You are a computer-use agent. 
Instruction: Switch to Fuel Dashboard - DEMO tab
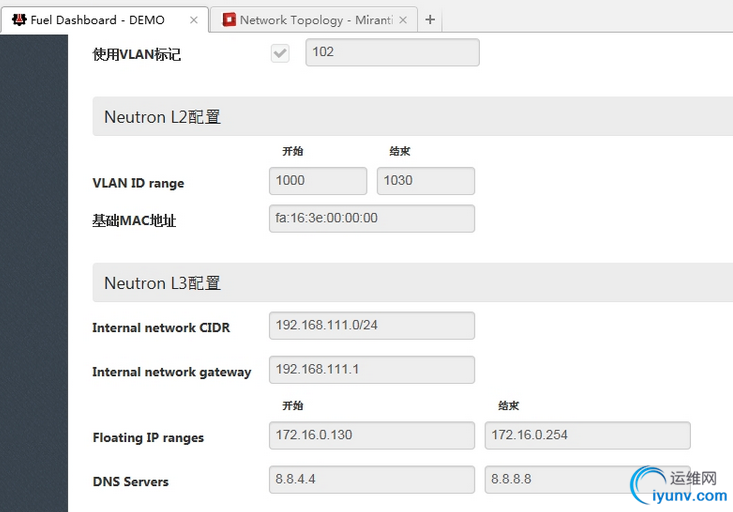[104, 20]
